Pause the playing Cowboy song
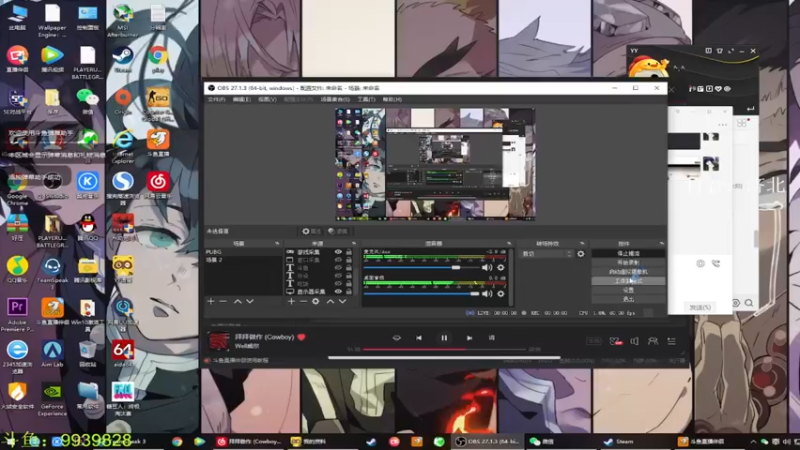Viewport: 800px width, 450px height. tap(444, 338)
